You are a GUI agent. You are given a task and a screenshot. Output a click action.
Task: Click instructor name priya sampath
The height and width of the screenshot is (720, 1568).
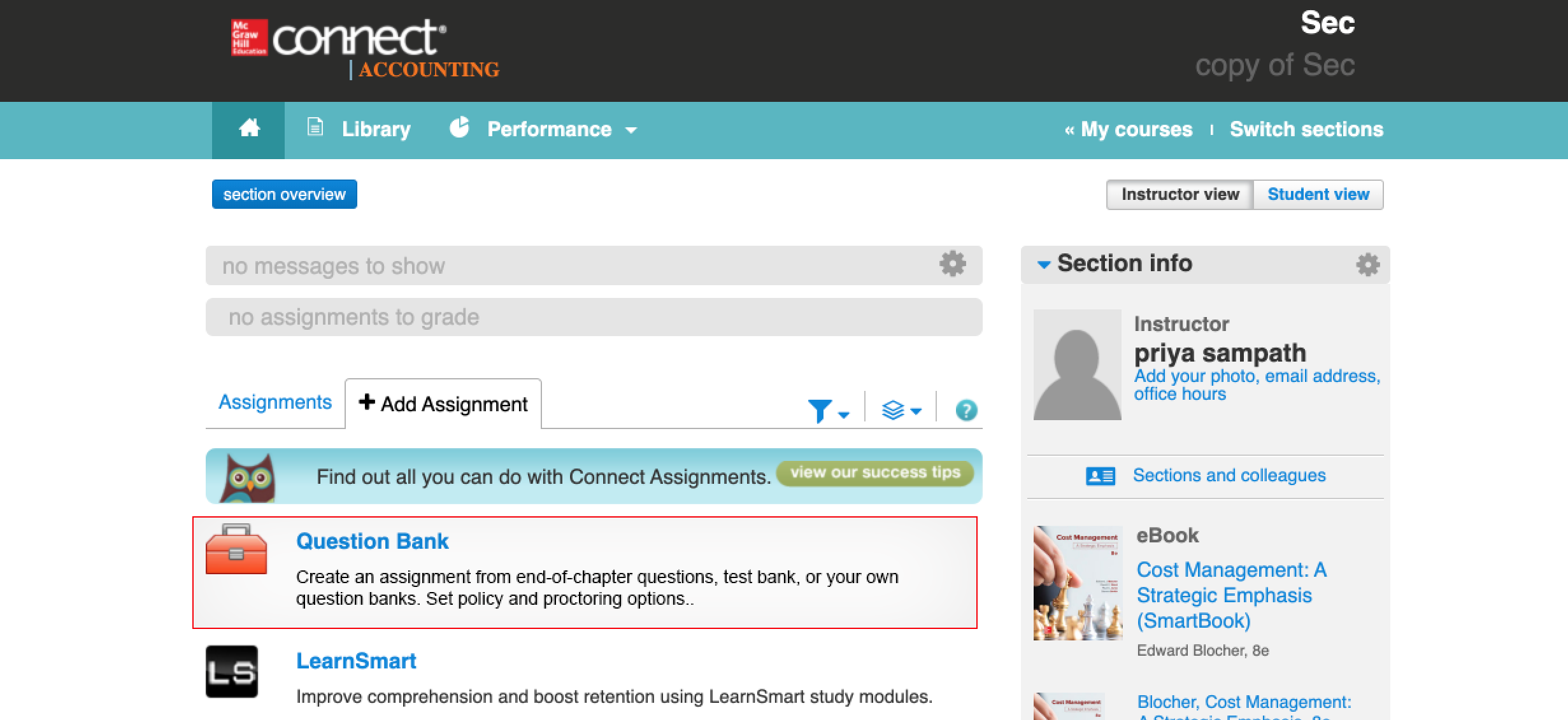coord(1220,353)
